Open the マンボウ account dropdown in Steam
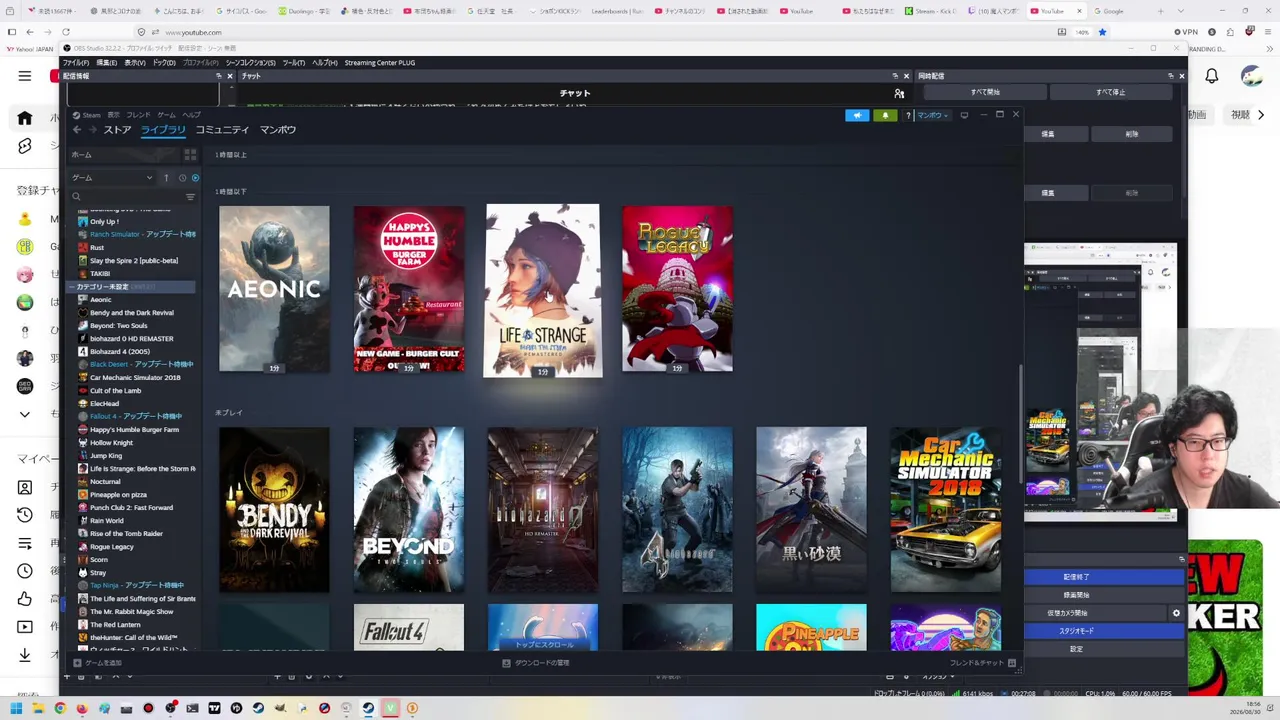Image resolution: width=1280 pixels, height=720 pixels. [x=931, y=115]
